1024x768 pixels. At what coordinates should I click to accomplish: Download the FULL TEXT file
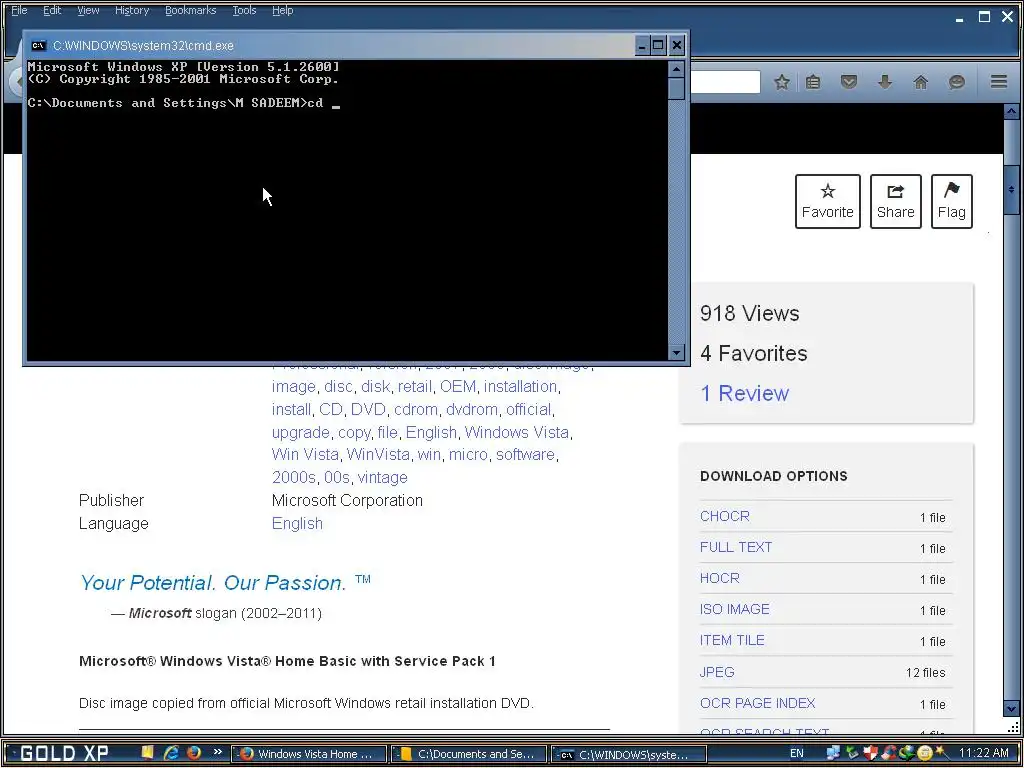(736, 547)
